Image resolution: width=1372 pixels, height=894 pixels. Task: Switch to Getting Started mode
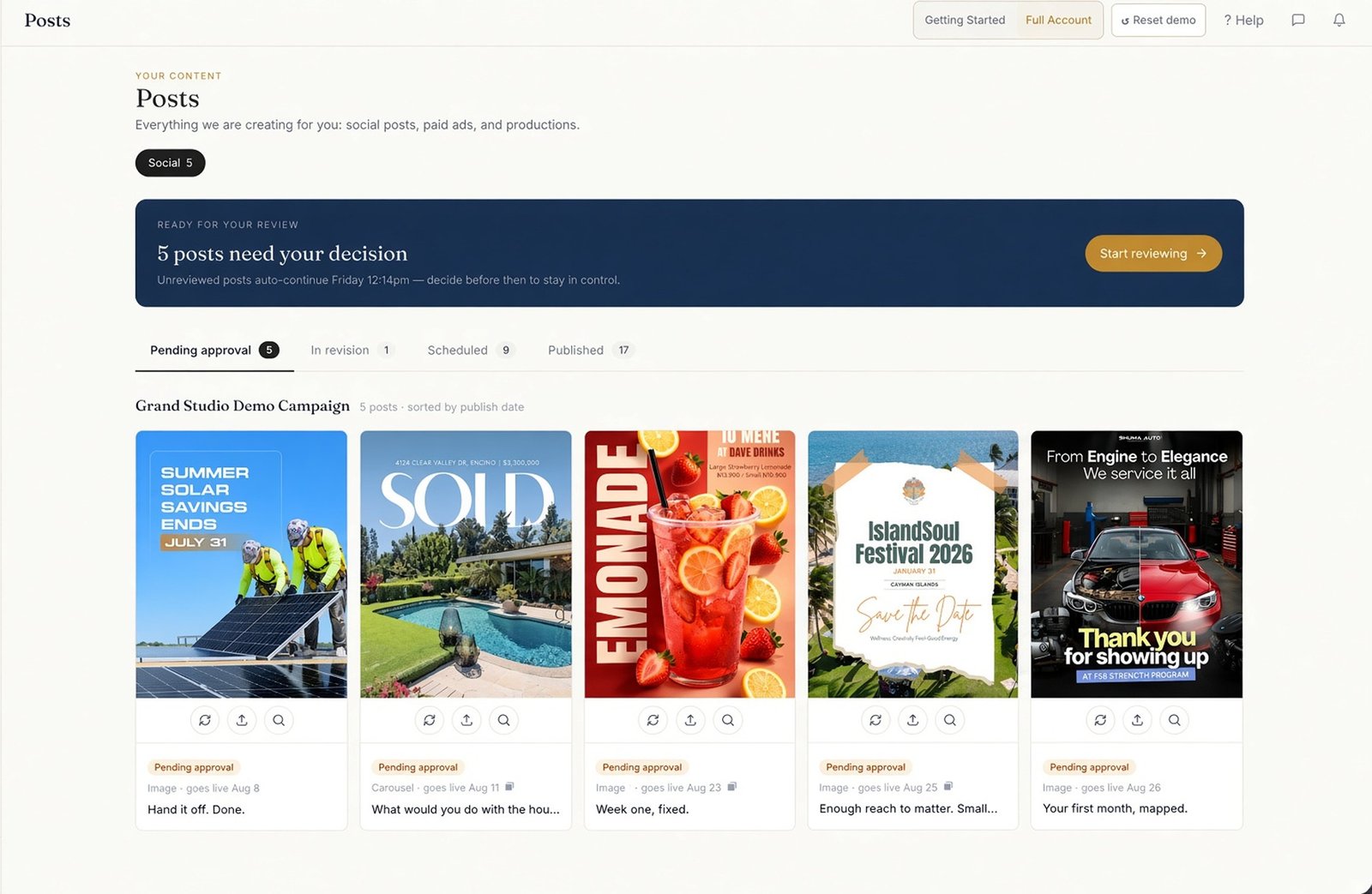(965, 20)
